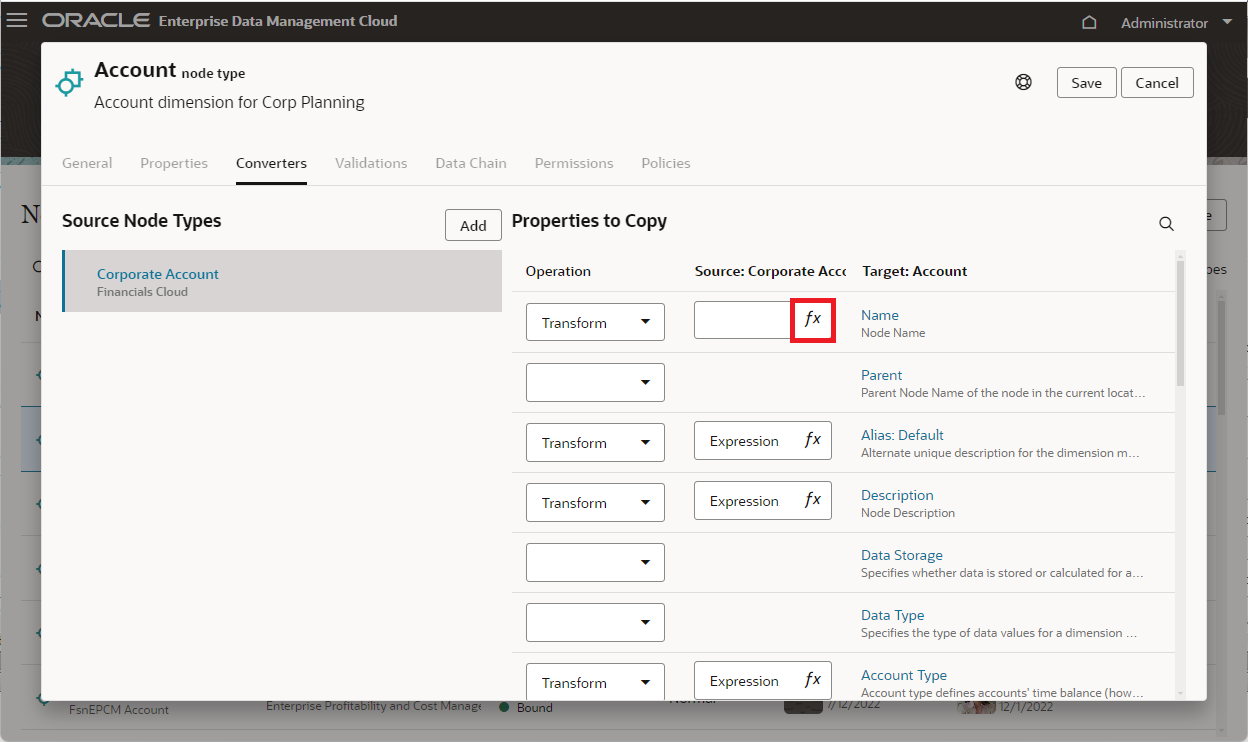Open Operation dropdown for Data Type
This screenshot has height=742, width=1248.
point(595,622)
